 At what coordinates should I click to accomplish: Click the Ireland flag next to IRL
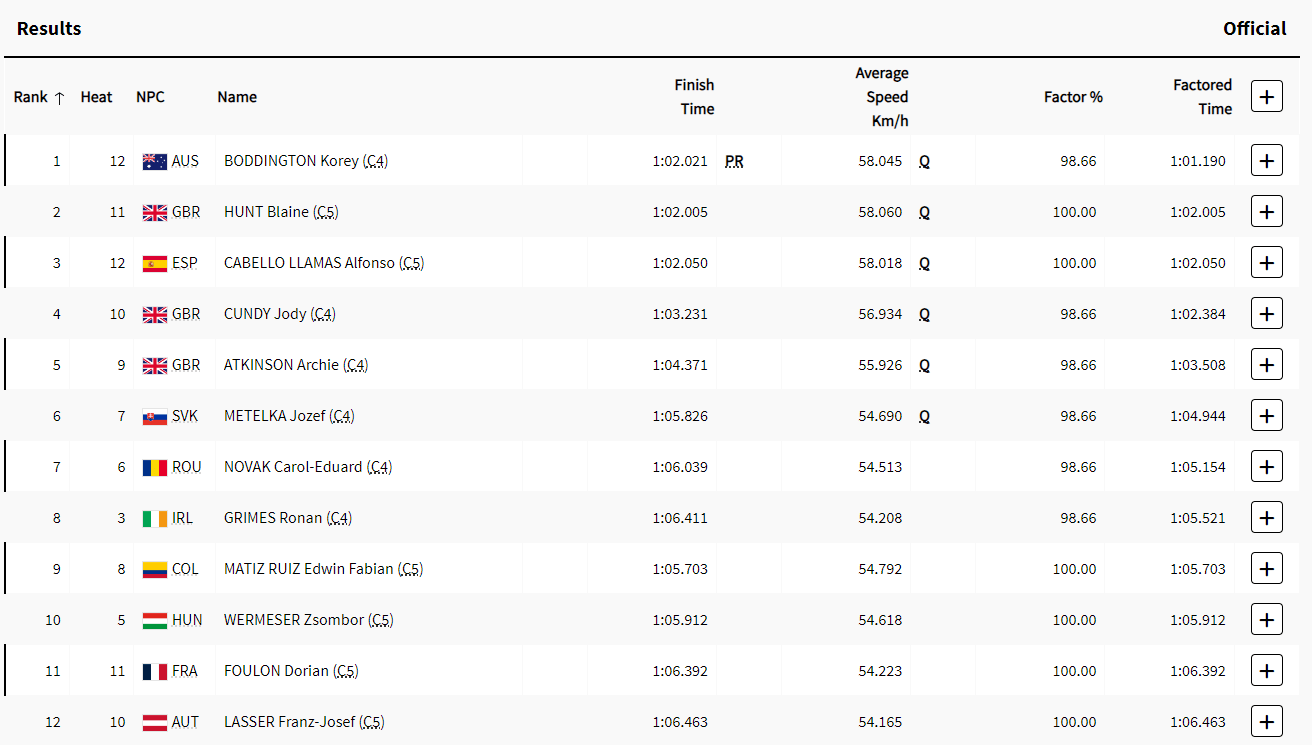(155, 518)
